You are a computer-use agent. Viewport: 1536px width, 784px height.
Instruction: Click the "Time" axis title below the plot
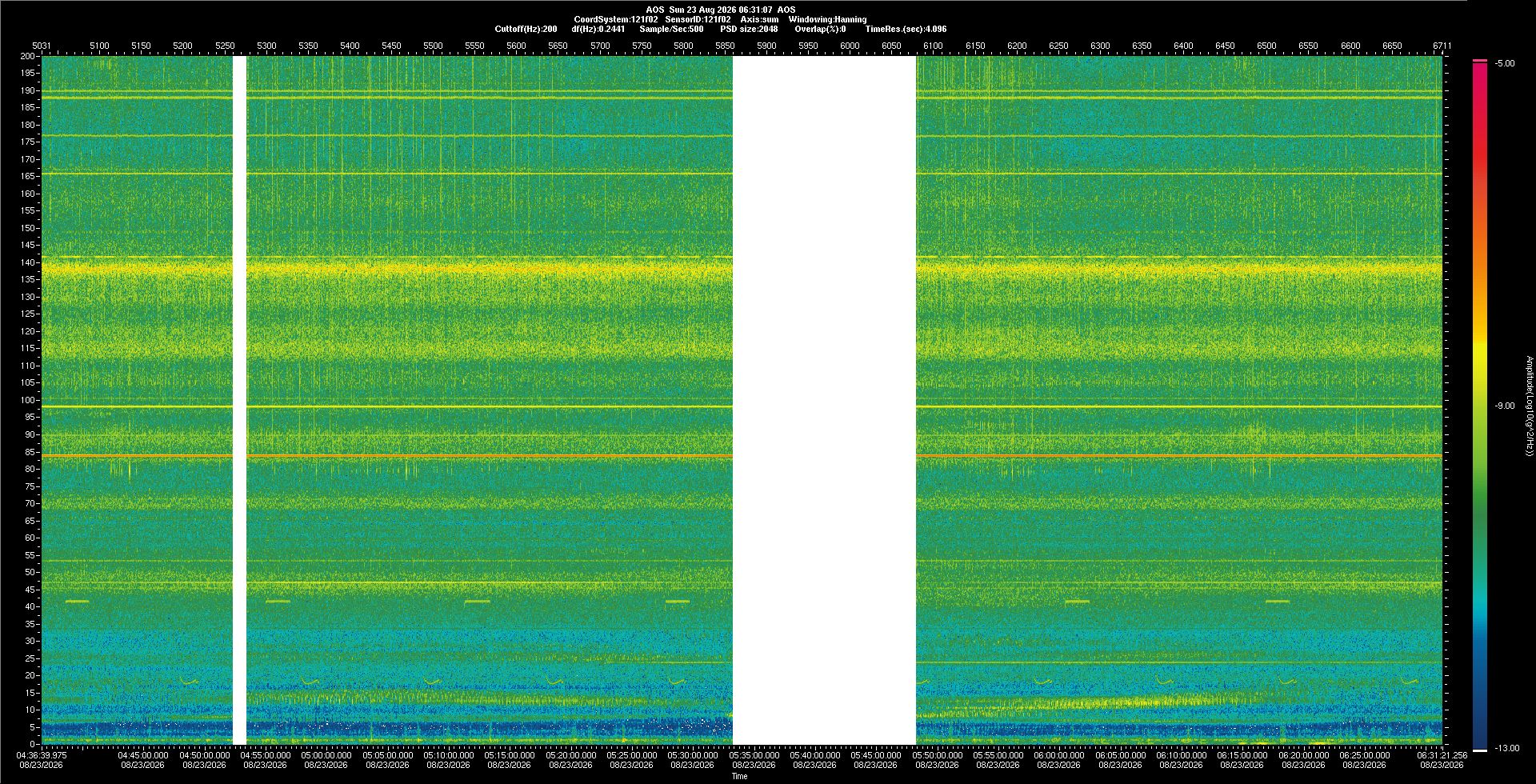(x=740, y=776)
